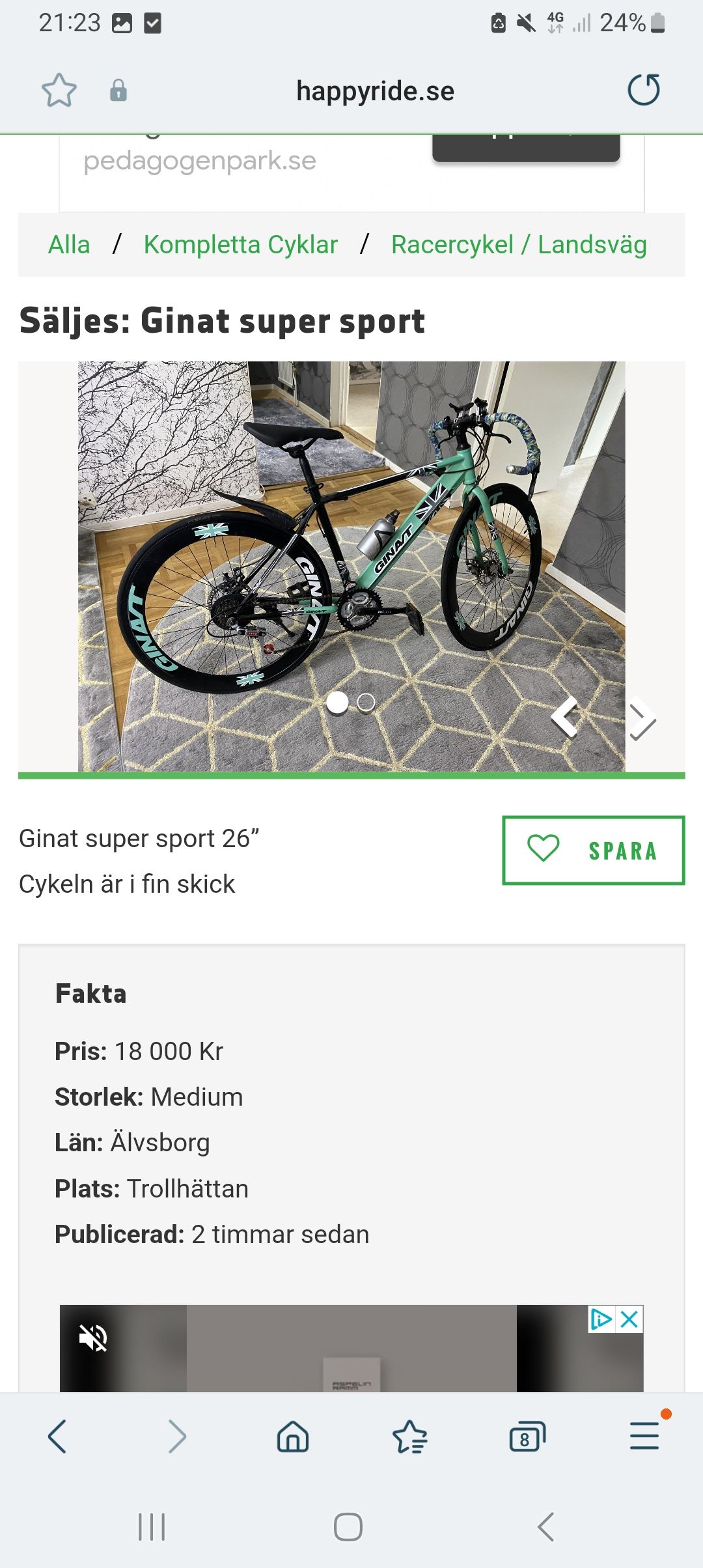Open the browser hamburger menu
The height and width of the screenshot is (1568, 703).
tap(644, 1436)
